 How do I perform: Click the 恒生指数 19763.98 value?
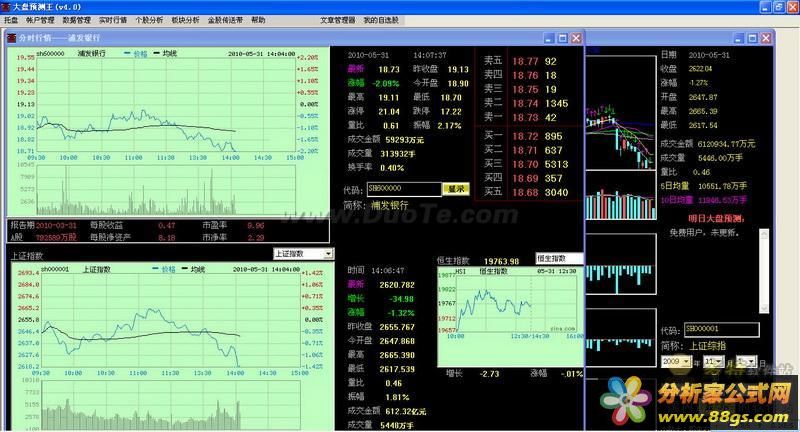(x=501, y=261)
